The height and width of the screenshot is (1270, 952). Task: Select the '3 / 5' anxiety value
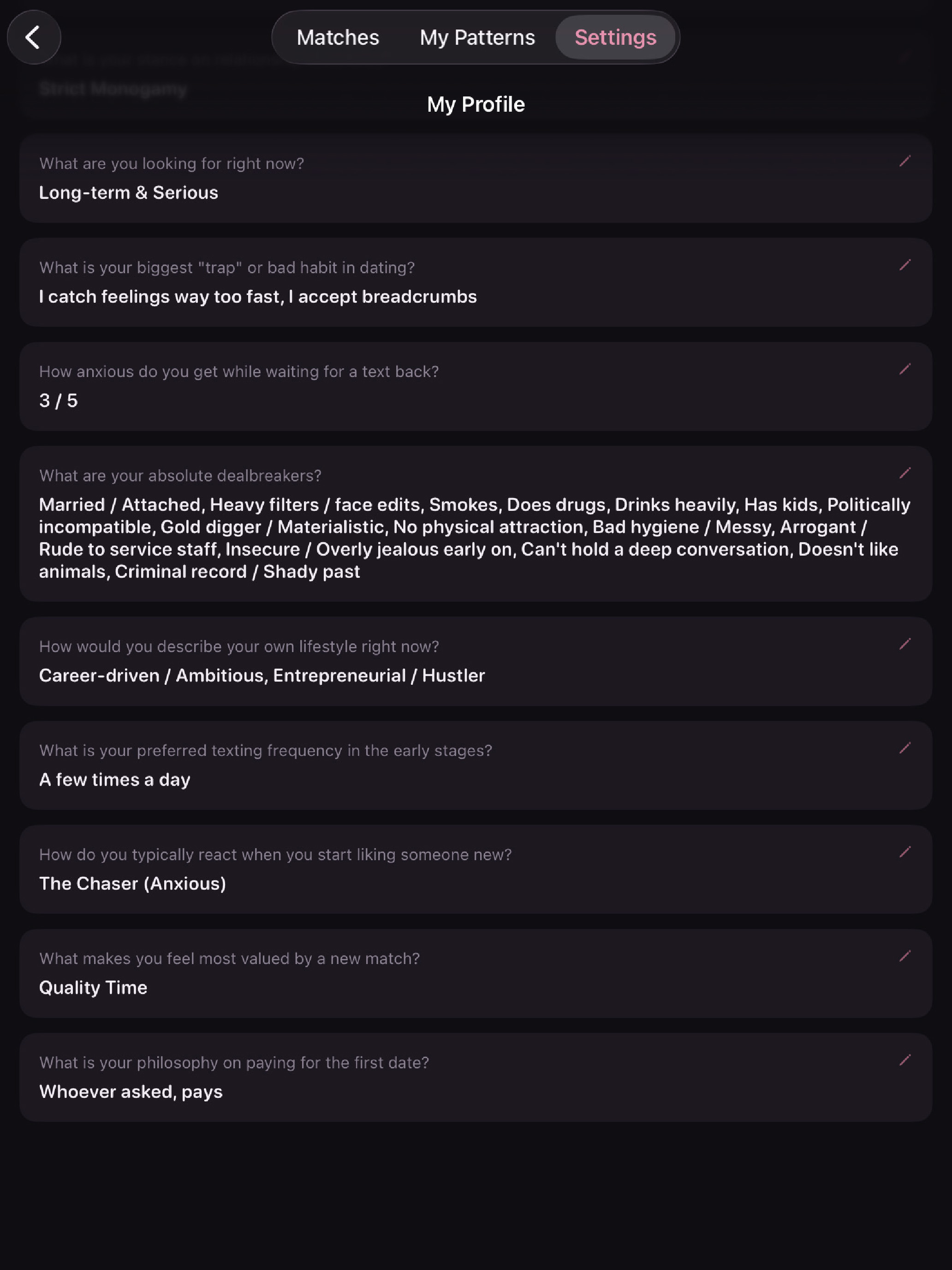(x=58, y=400)
